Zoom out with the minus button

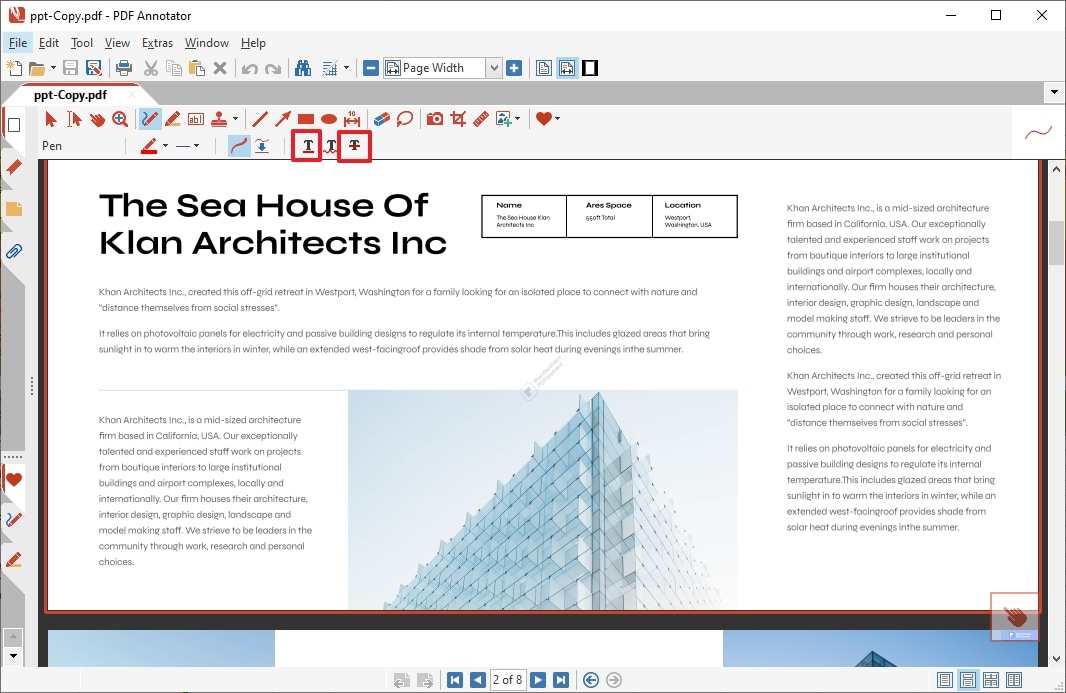coord(371,68)
